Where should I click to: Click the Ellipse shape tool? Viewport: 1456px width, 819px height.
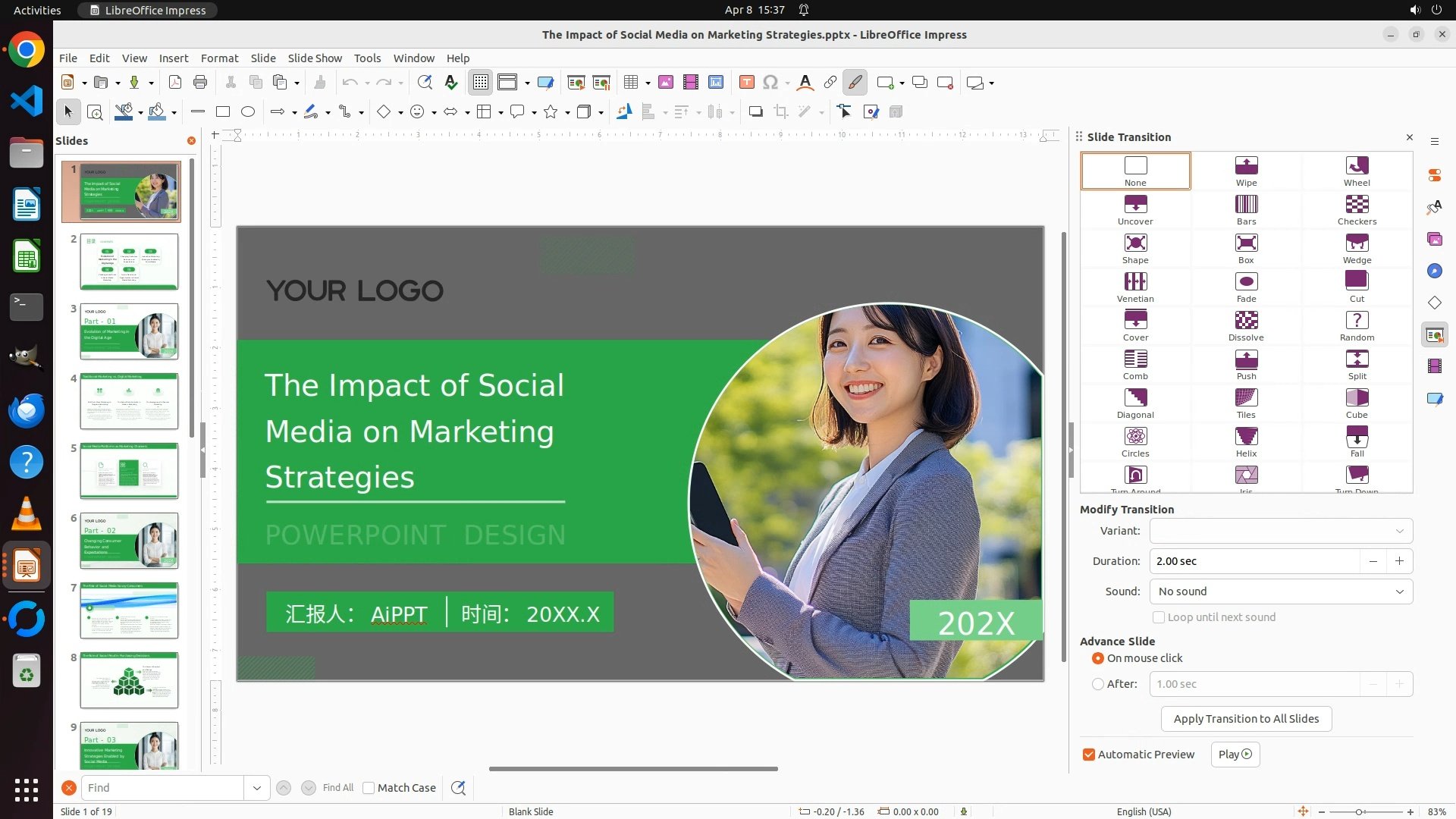coord(248,112)
